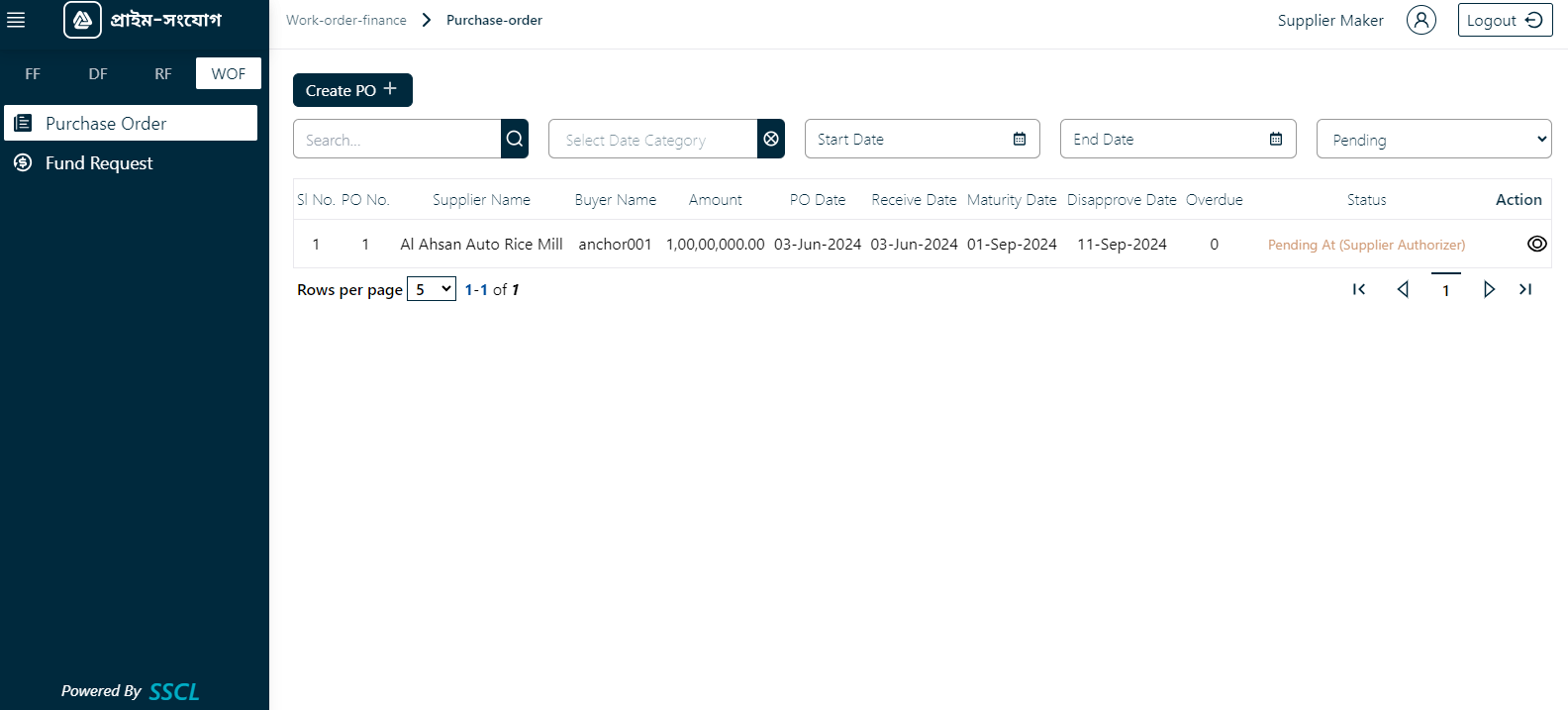Image resolution: width=1568 pixels, height=710 pixels.
Task: Open the user profile avatar icon
Action: [1421, 20]
